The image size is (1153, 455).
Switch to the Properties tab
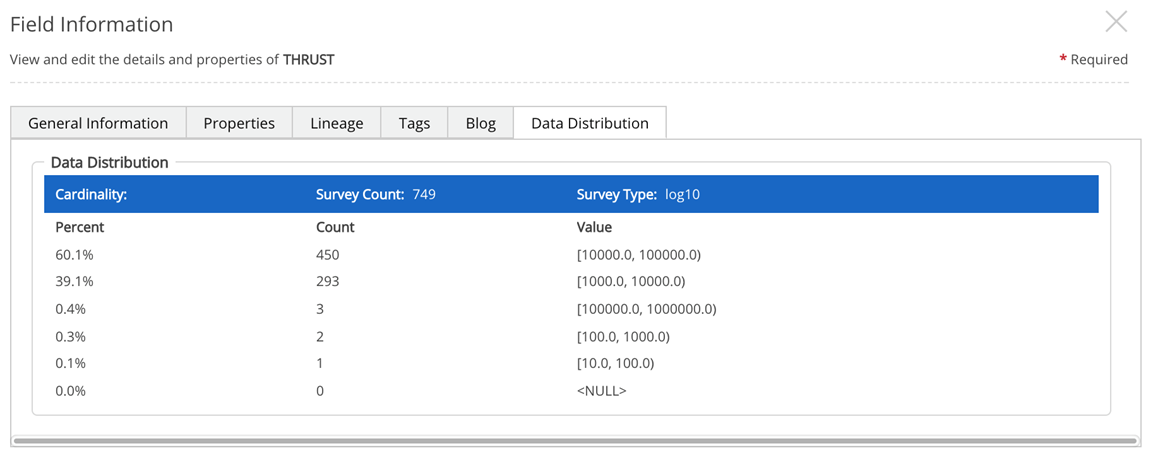[239, 123]
